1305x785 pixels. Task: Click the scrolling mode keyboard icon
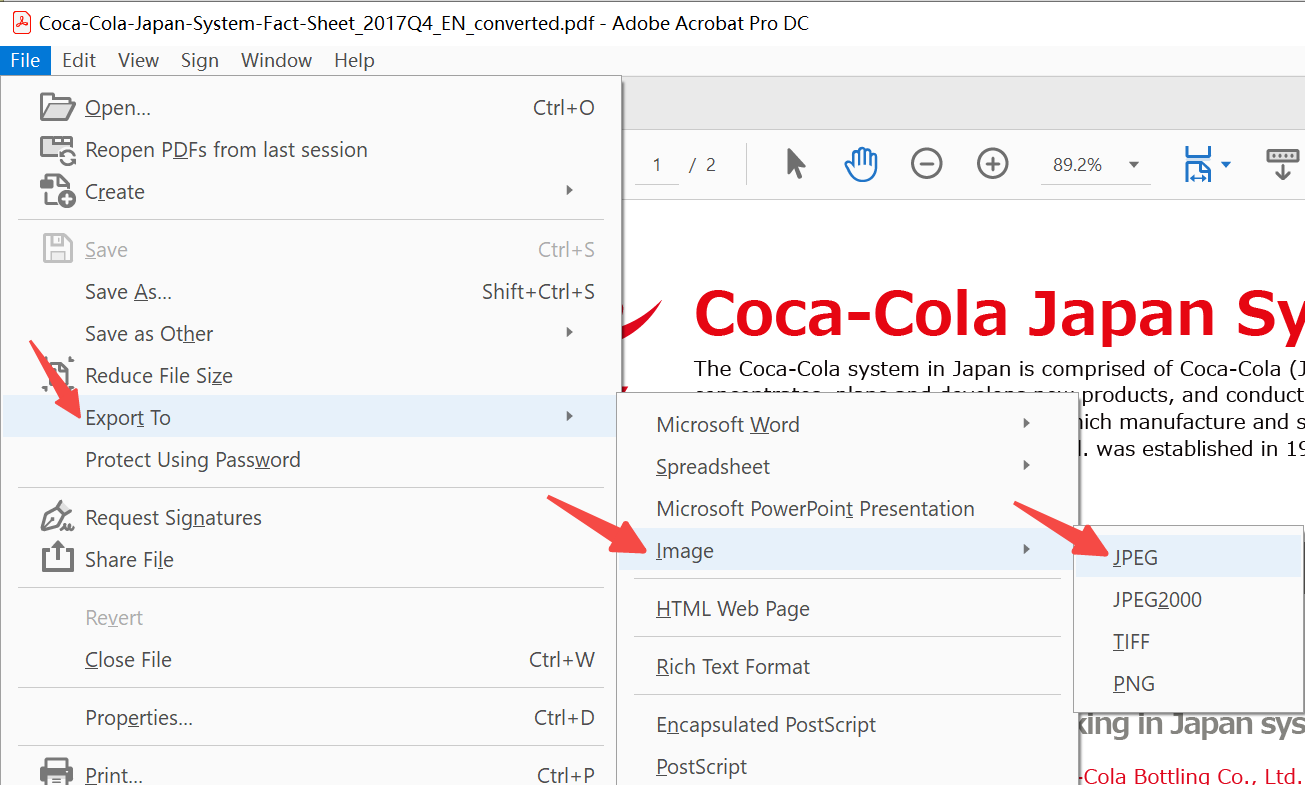point(1283,164)
